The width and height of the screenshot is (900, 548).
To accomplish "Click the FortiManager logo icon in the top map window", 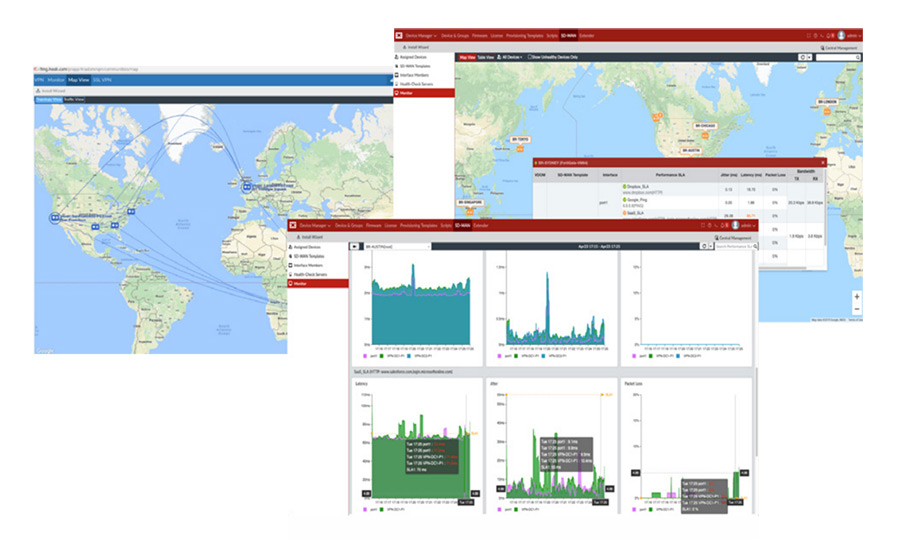I will (x=400, y=34).
